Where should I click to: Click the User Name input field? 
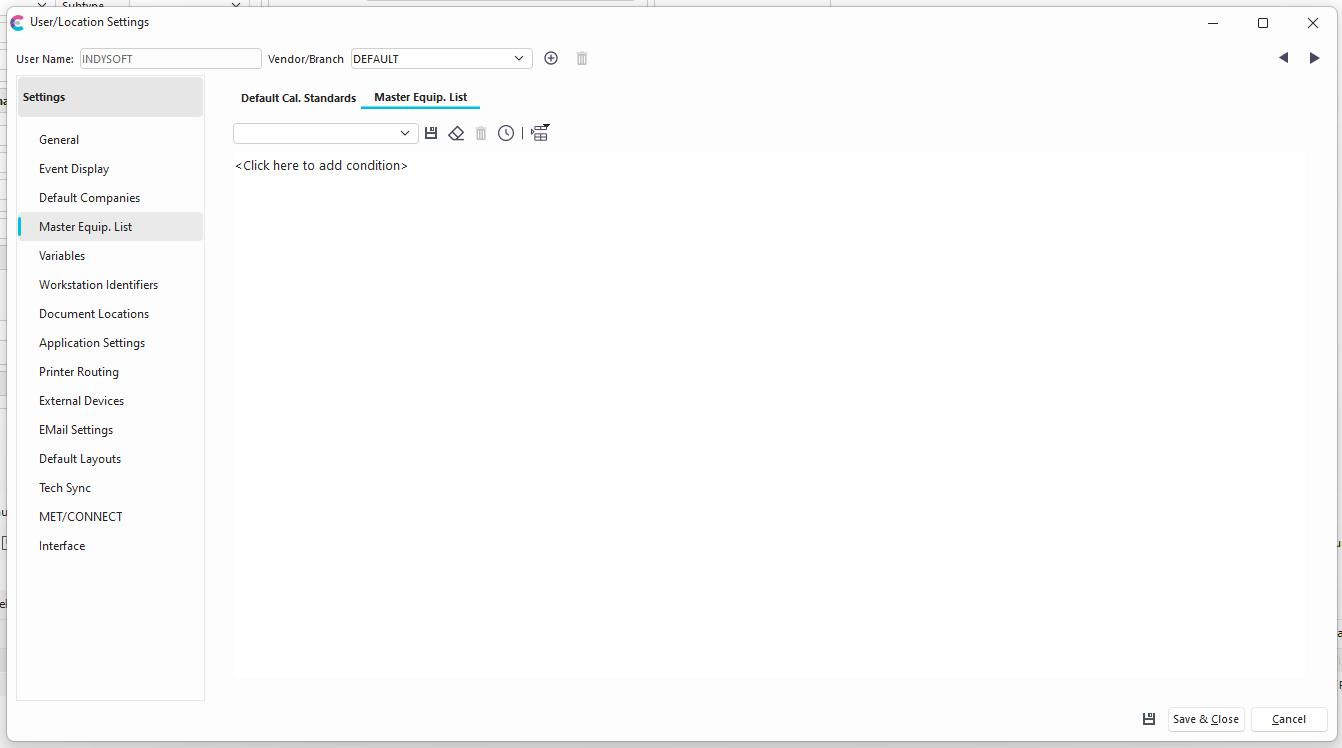(170, 59)
